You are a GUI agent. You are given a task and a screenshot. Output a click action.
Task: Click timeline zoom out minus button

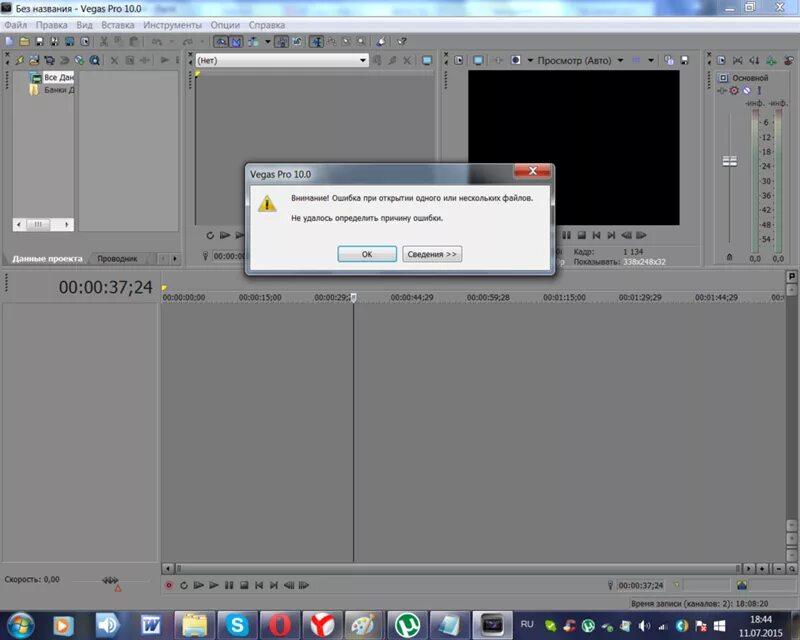779,569
